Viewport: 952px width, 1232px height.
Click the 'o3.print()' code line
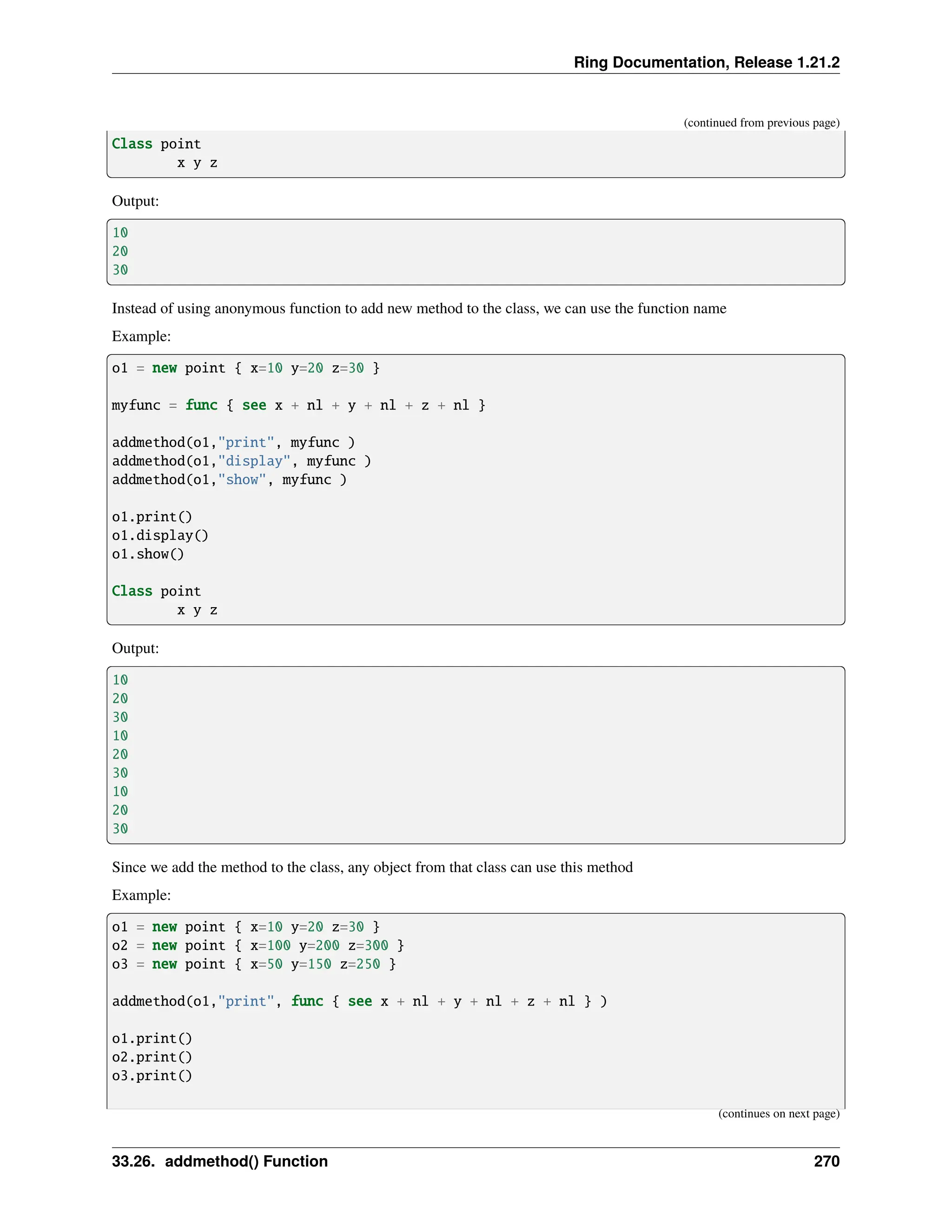coord(152,1076)
